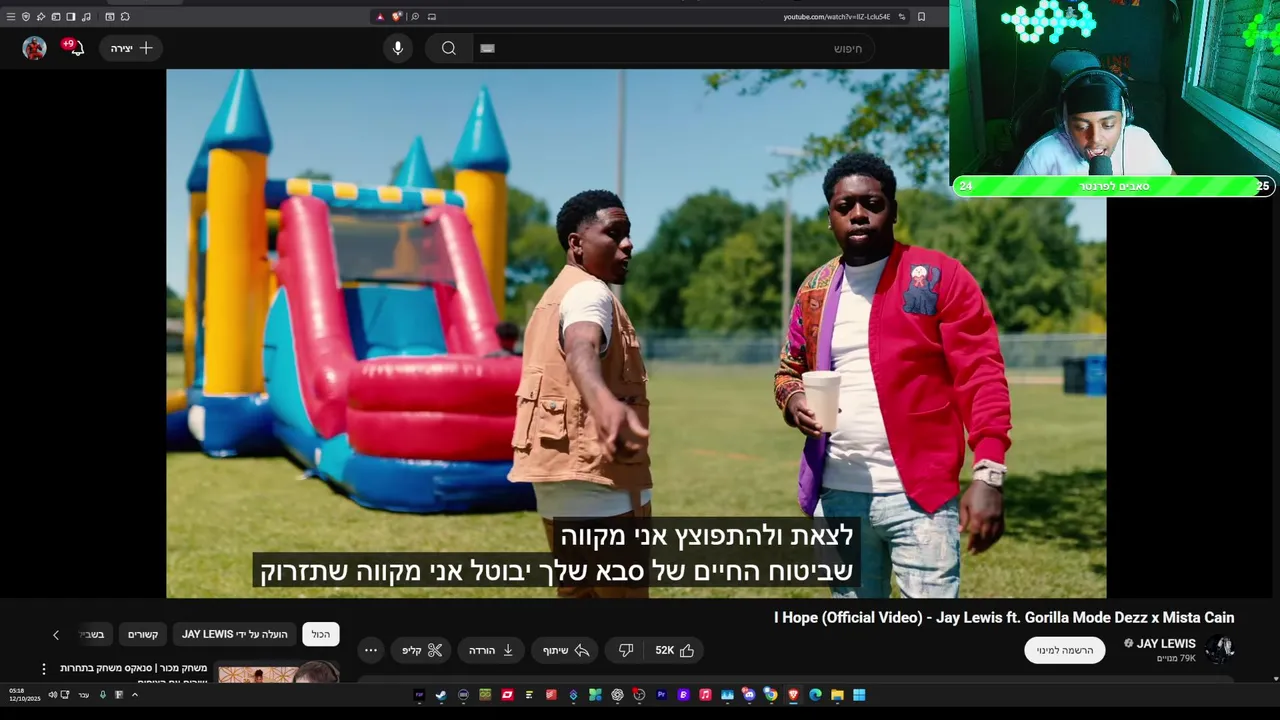Open the JAY LEWIS channel name link
This screenshot has height=720, width=1280.
[x=1166, y=644]
